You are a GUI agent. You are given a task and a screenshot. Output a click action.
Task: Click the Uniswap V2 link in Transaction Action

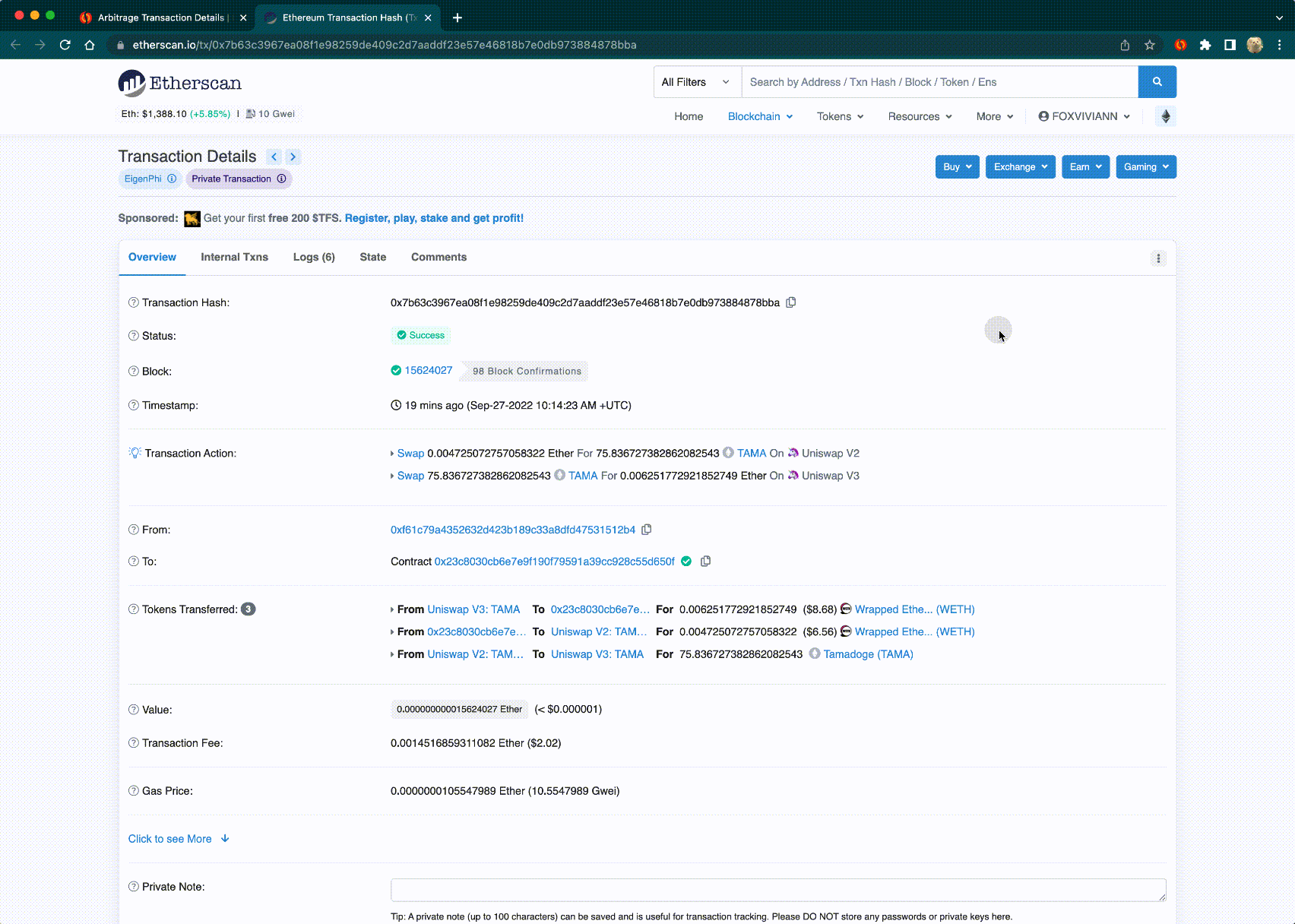pos(830,454)
